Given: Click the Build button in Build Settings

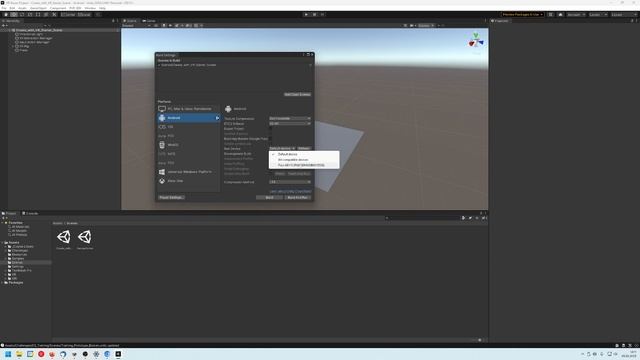Looking at the screenshot, I should point(269,198).
